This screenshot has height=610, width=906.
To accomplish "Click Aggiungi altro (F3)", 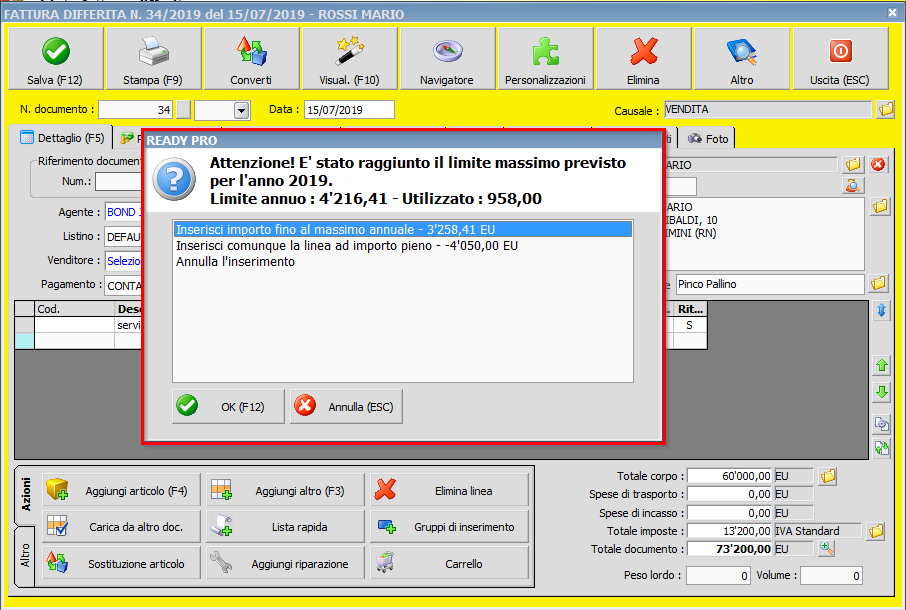I will 285,490.
